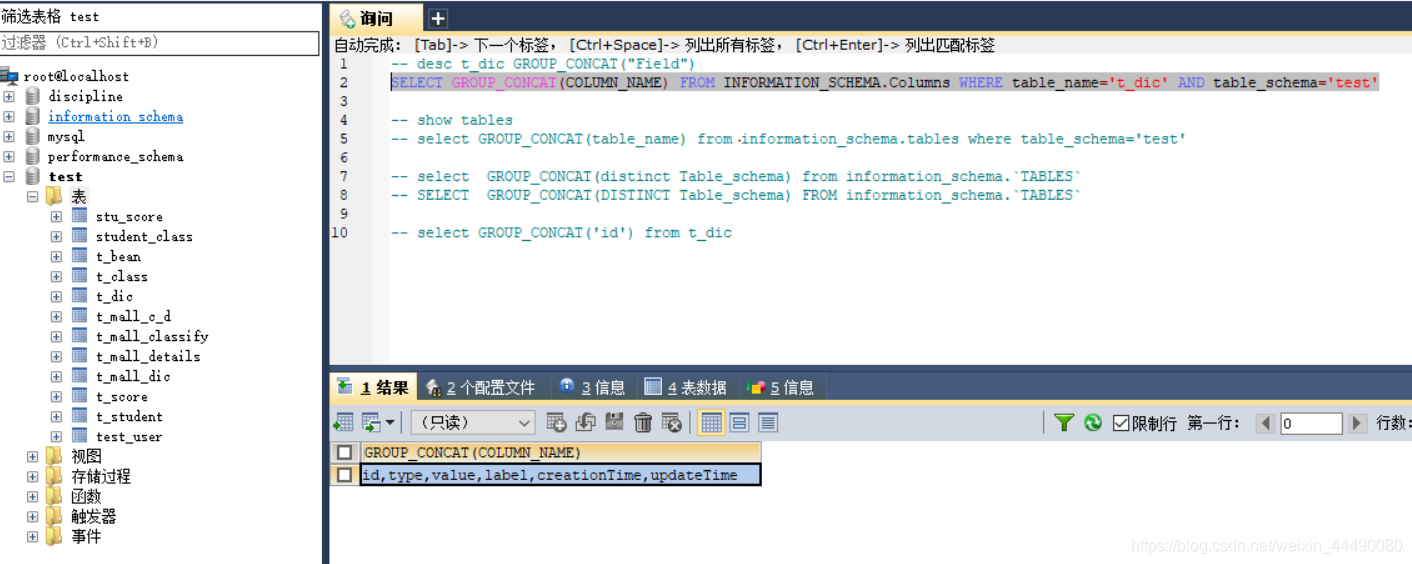Image resolution: width=1412 pixels, height=564 pixels.
Task: Expand the 事件 folder node
Action: (33, 536)
